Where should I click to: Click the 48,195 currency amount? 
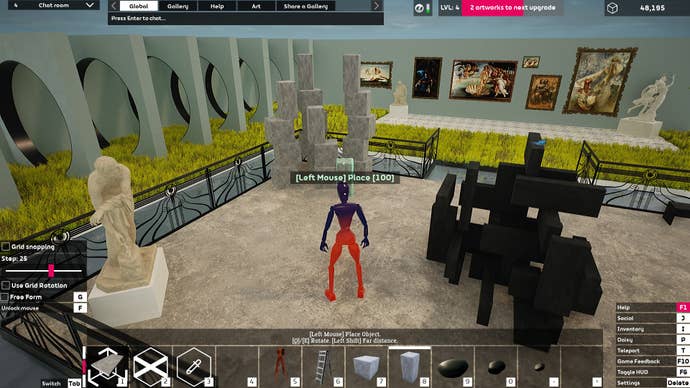[652, 8]
